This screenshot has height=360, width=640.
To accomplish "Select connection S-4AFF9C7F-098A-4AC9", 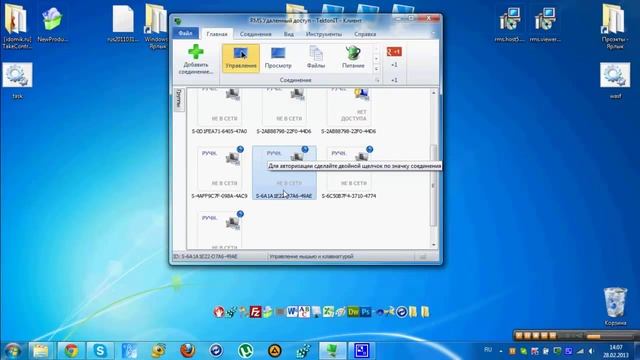I will pos(219,173).
